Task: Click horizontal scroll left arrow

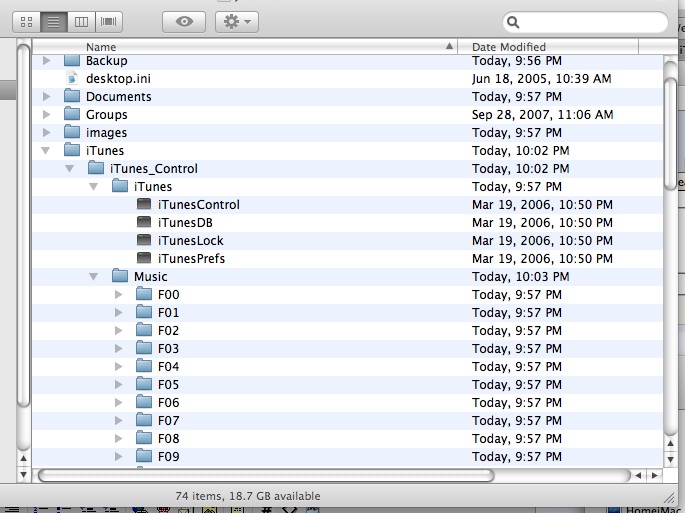Action: click(x=639, y=475)
